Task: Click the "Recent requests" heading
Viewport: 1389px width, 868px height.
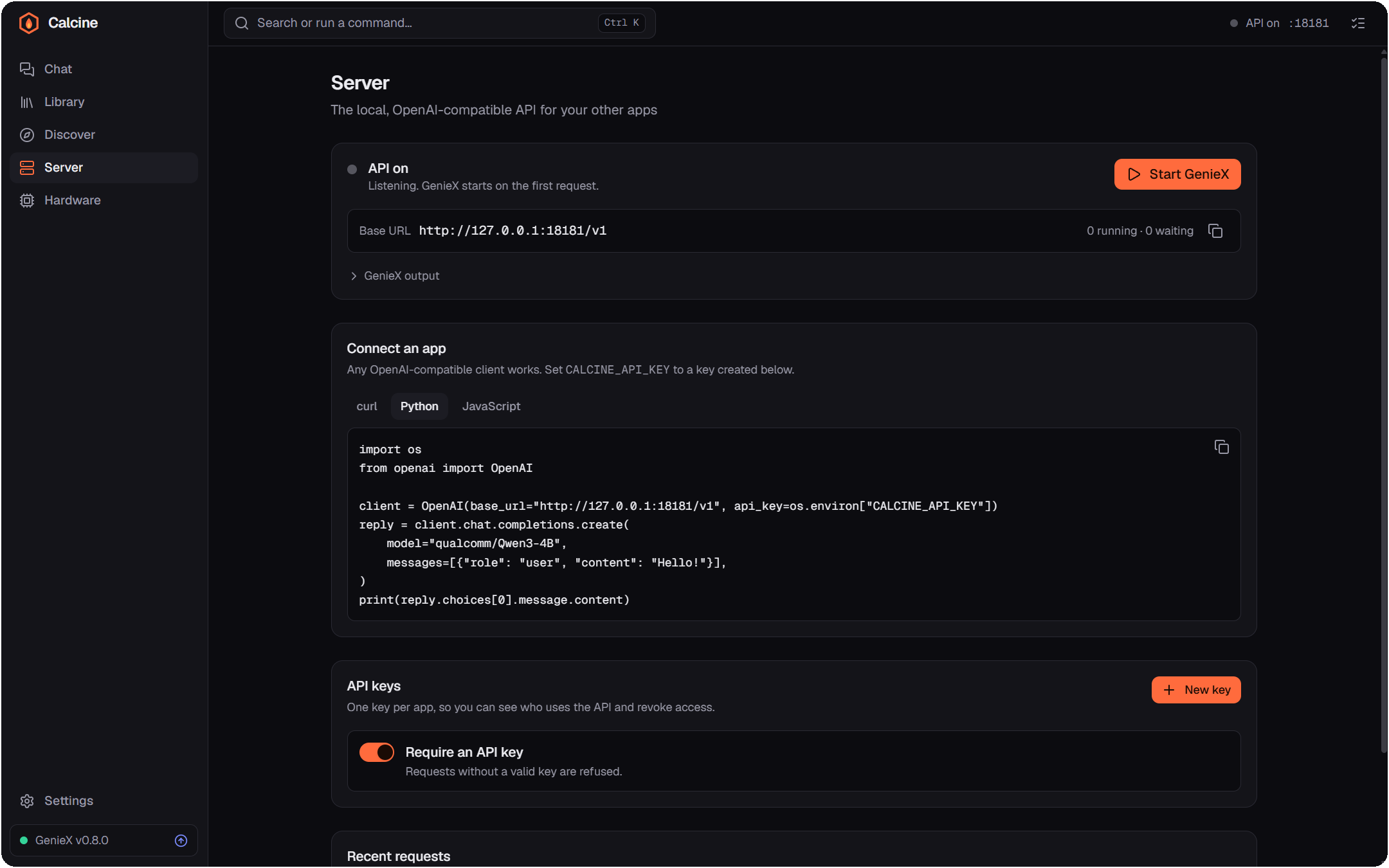Action: point(399,856)
